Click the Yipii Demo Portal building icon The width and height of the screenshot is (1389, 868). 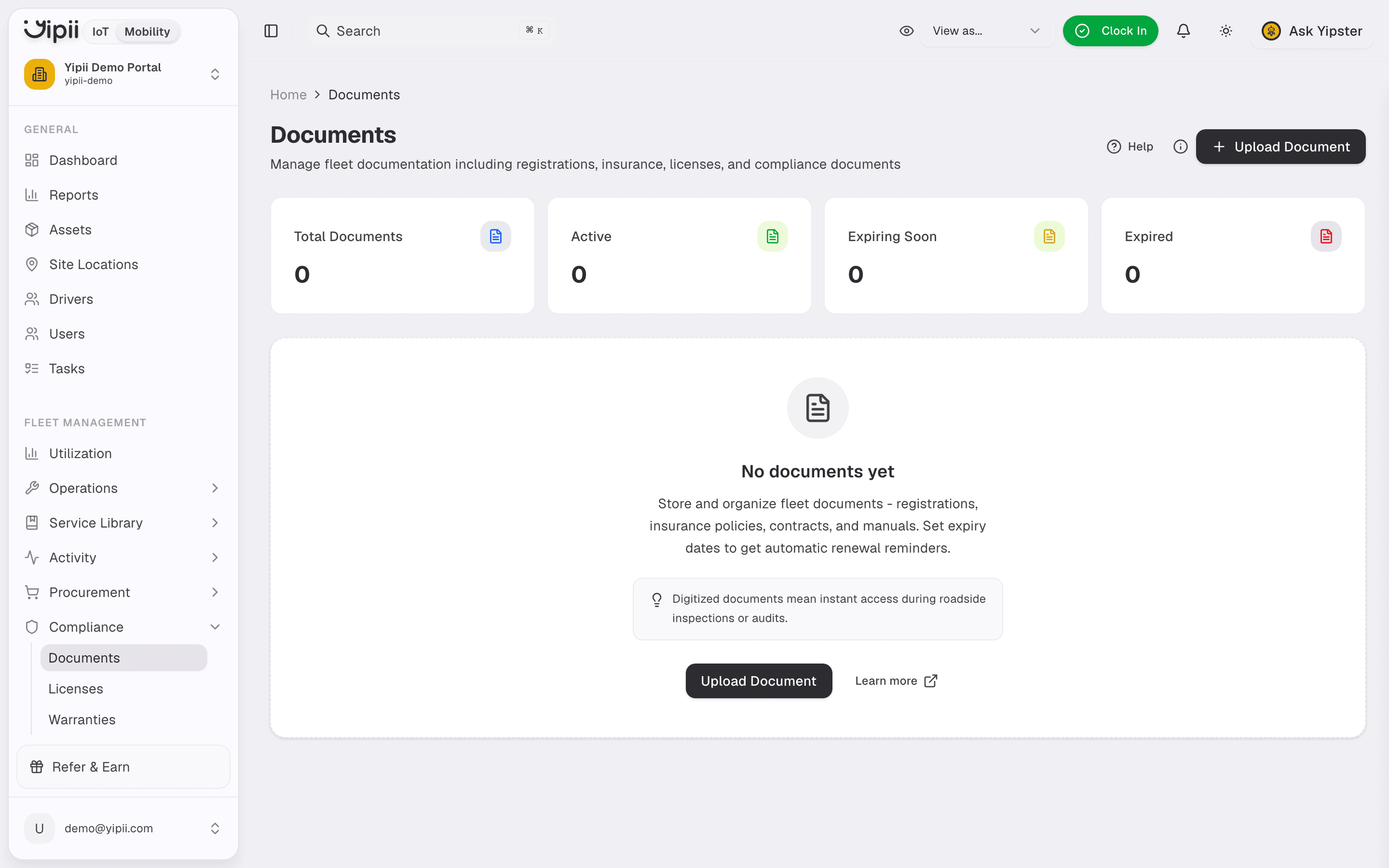40,74
